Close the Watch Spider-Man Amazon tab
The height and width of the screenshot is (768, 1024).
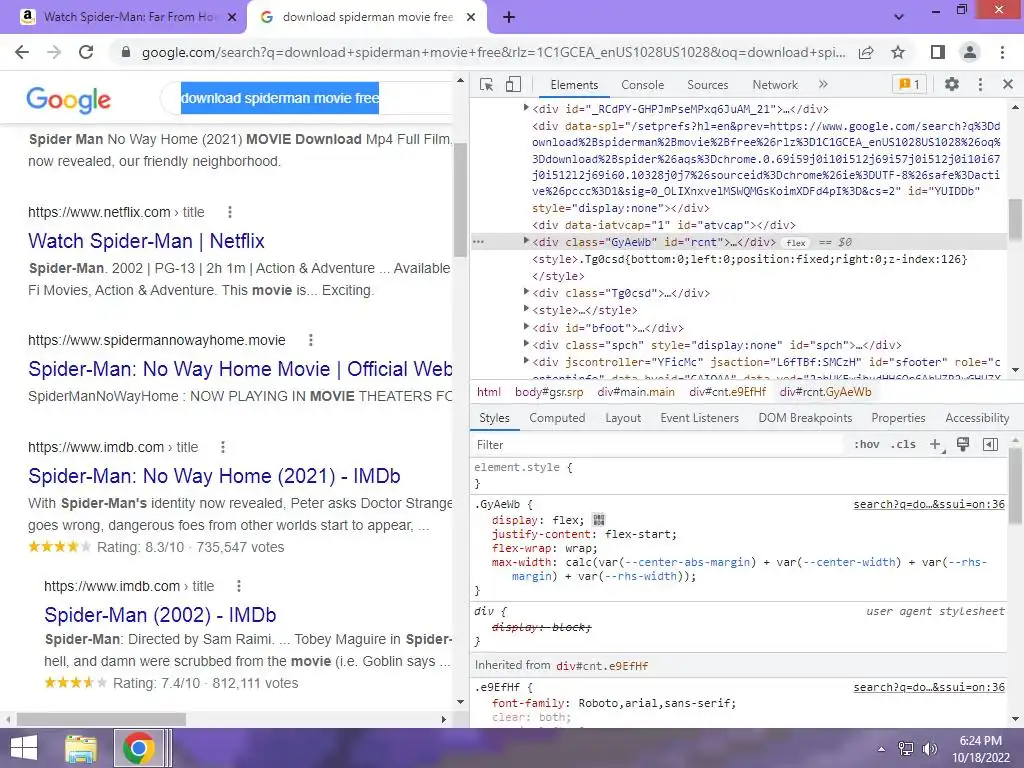tap(231, 18)
